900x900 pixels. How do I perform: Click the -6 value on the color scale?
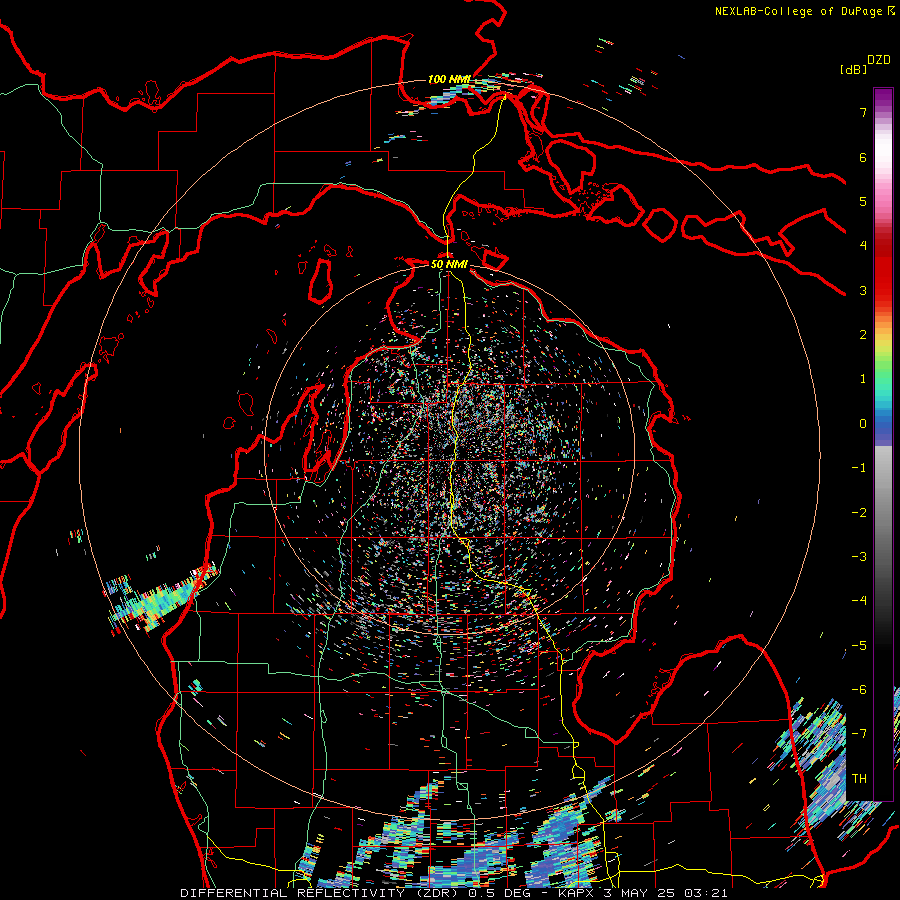coord(859,690)
